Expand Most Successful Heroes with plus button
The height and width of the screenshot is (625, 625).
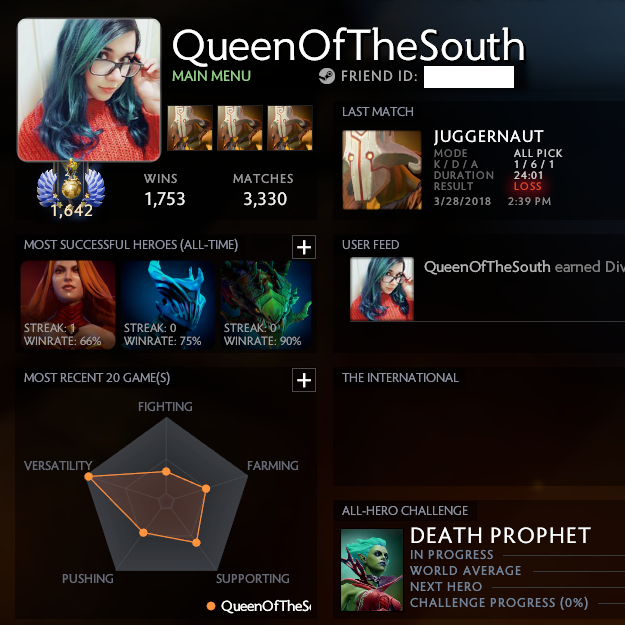point(304,247)
